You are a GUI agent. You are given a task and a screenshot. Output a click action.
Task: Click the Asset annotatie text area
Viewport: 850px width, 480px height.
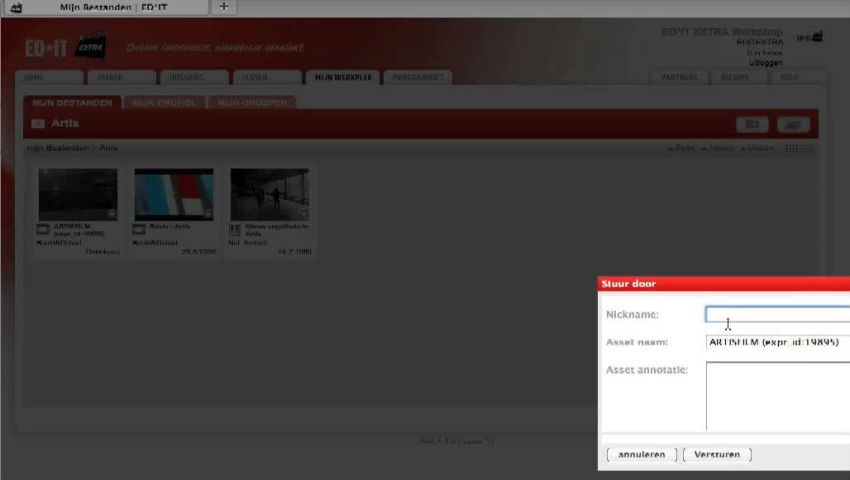point(778,396)
